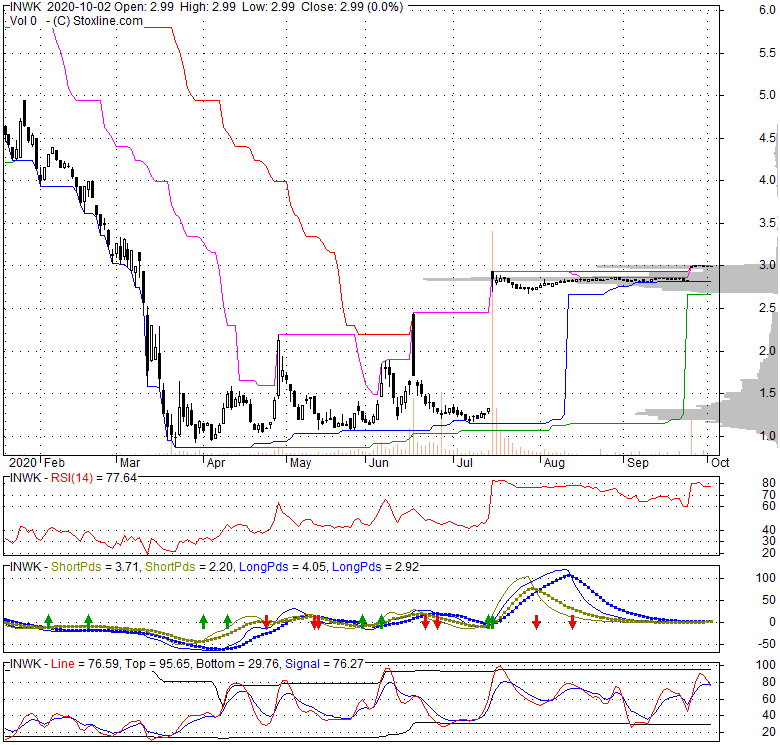This screenshot has height=745, width=780.
Task: Click the 'Feb' month label on time axis
Action: coord(54,463)
